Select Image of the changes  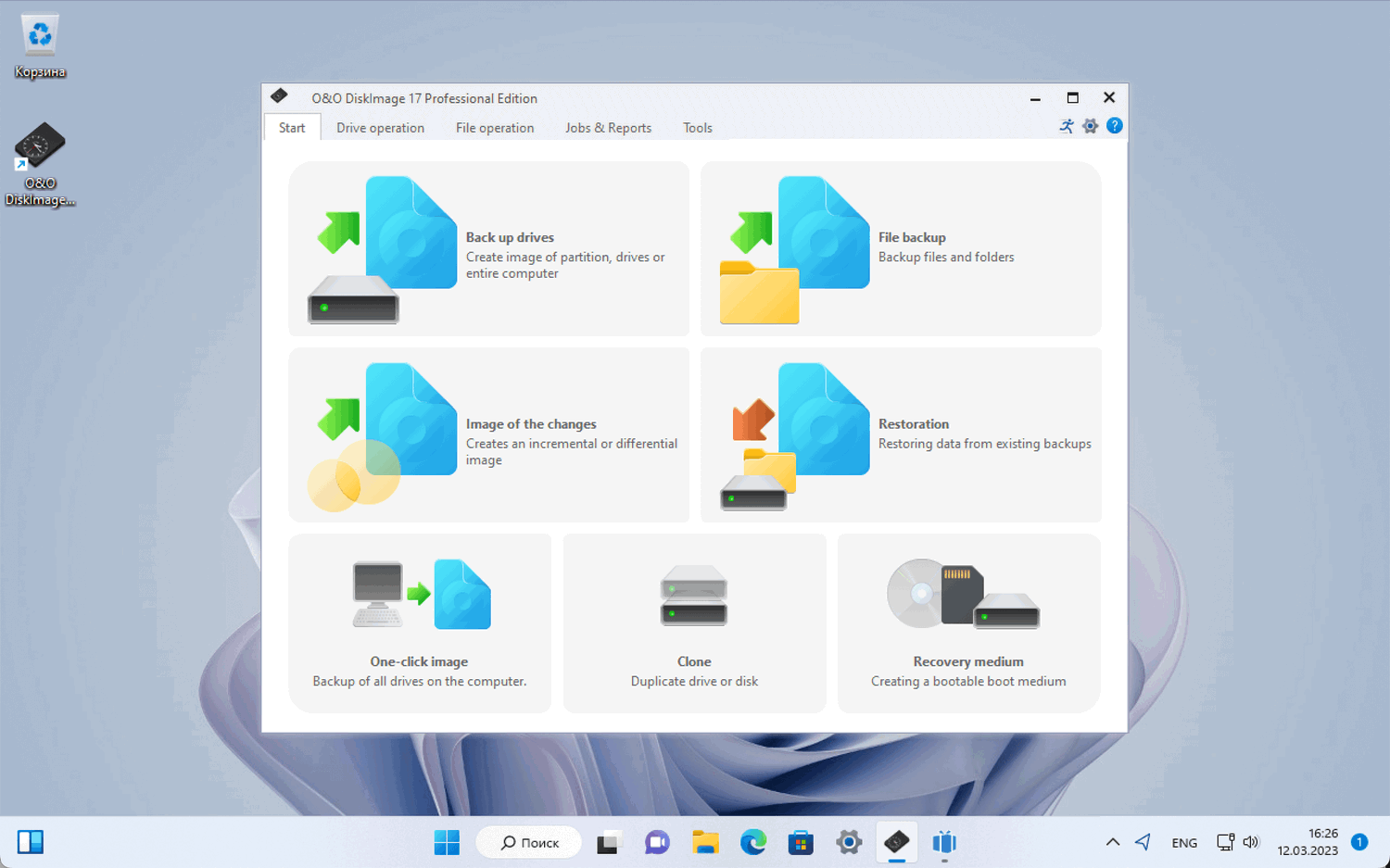click(489, 434)
